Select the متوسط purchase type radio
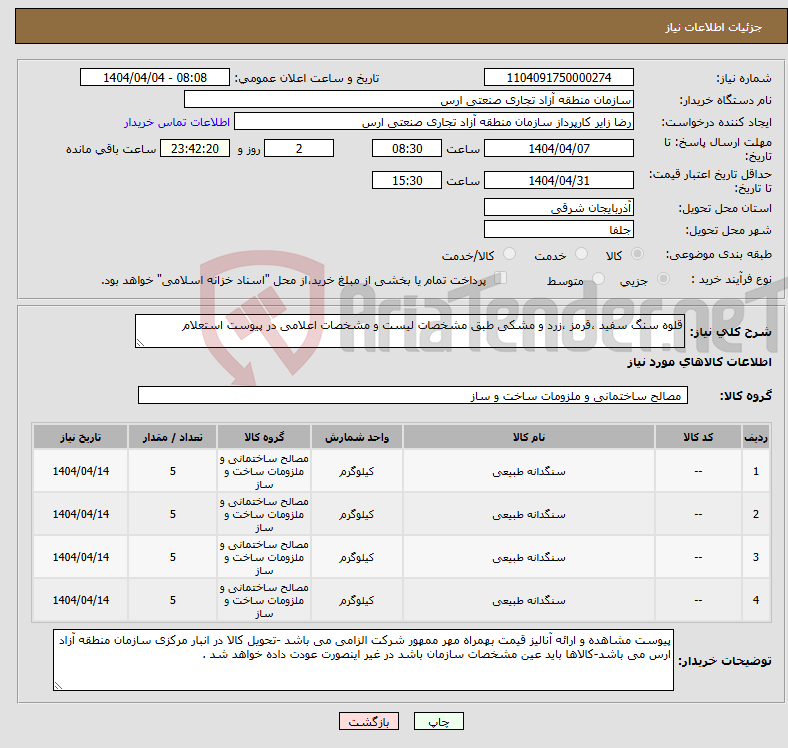This screenshot has width=788, height=748. pyautogui.click(x=598, y=278)
